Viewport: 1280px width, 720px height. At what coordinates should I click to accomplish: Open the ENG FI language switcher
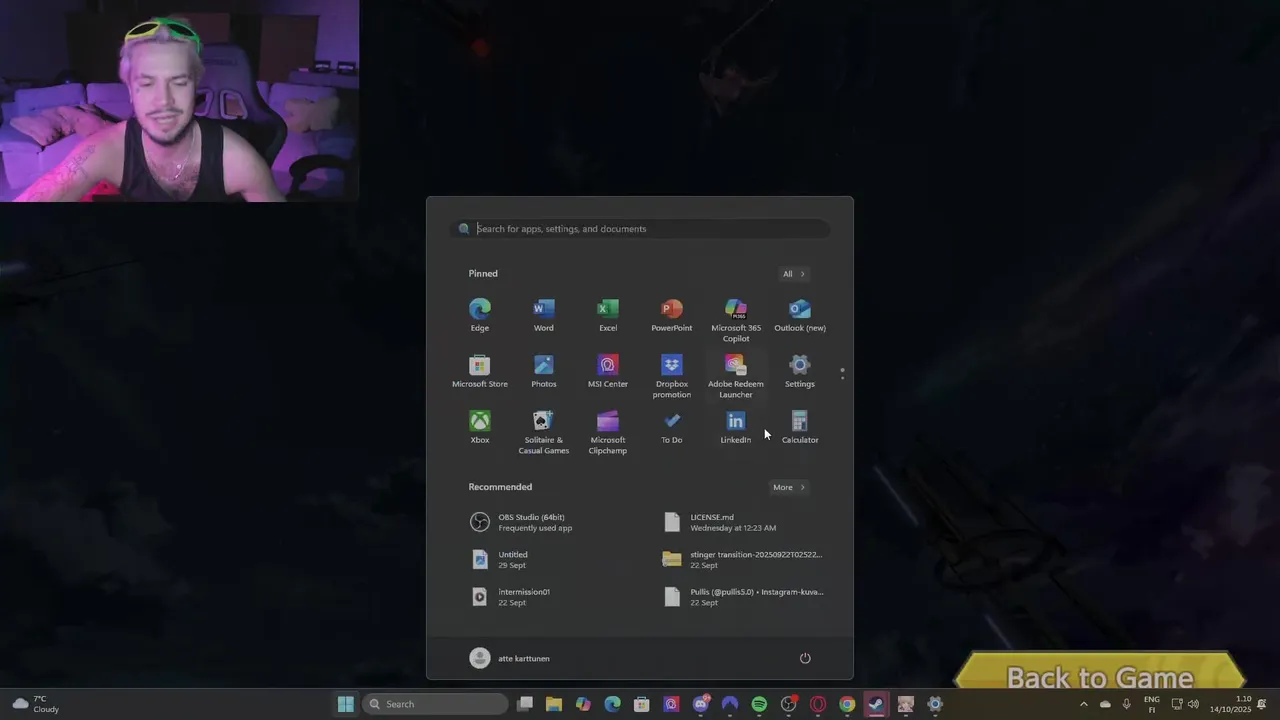(x=1152, y=704)
